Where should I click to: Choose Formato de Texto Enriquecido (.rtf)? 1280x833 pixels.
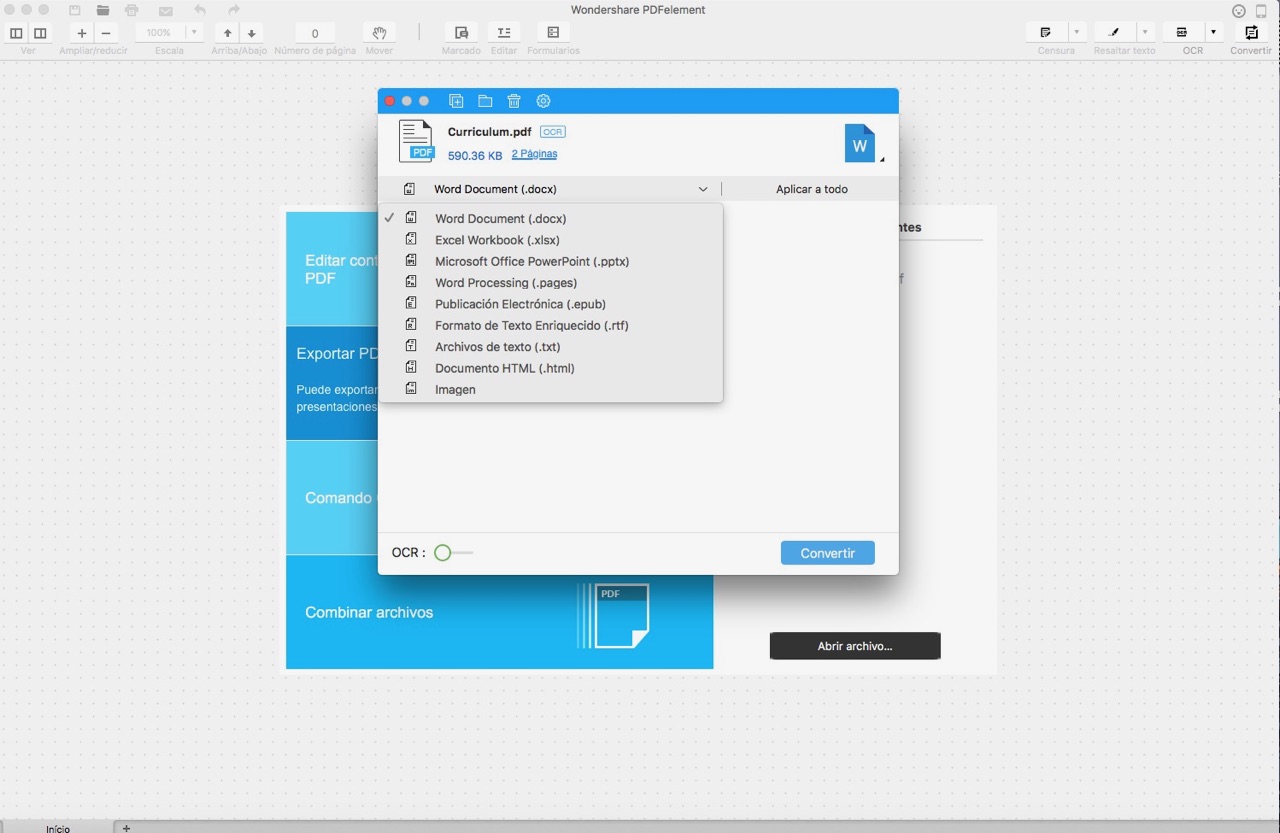550,325
